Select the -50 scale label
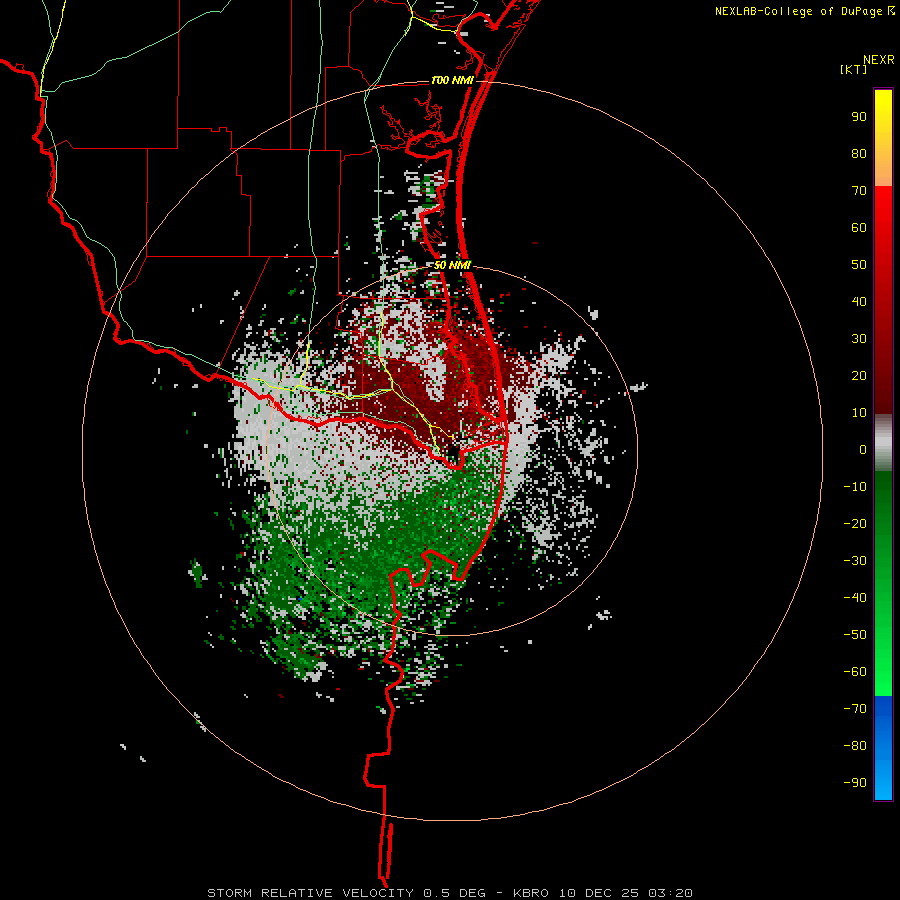 coord(855,635)
